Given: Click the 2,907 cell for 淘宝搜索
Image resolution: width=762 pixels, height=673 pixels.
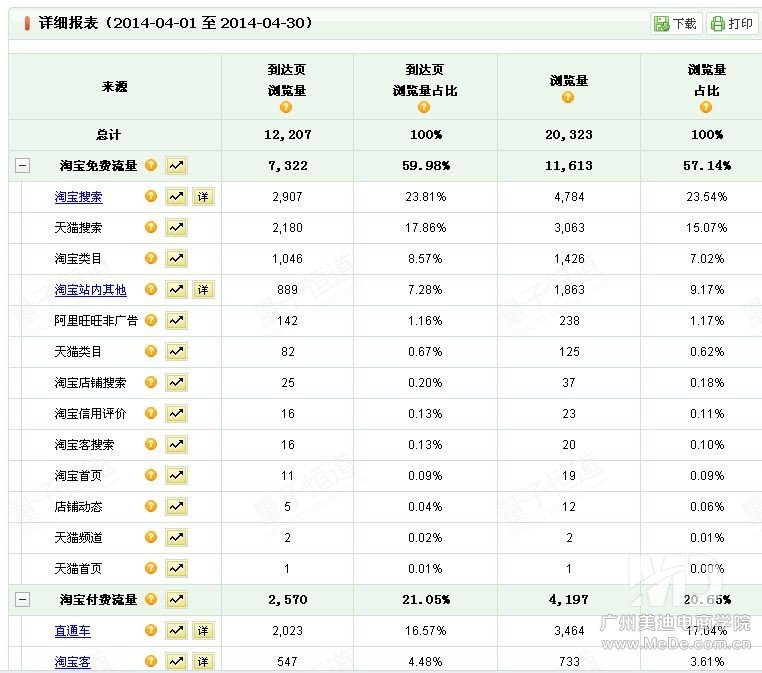Looking at the screenshot, I should [287, 197].
